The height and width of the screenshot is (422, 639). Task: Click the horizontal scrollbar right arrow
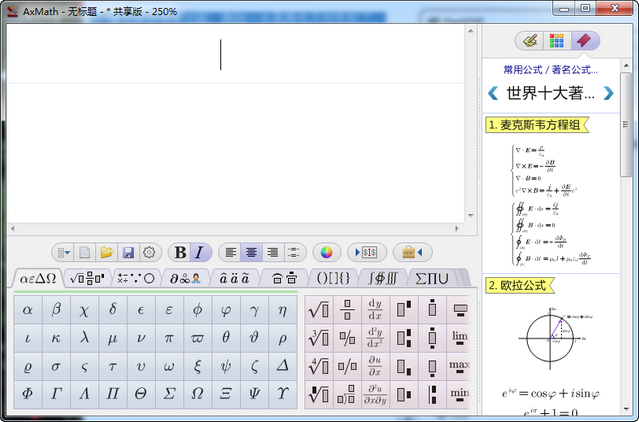click(x=457, y=229)
